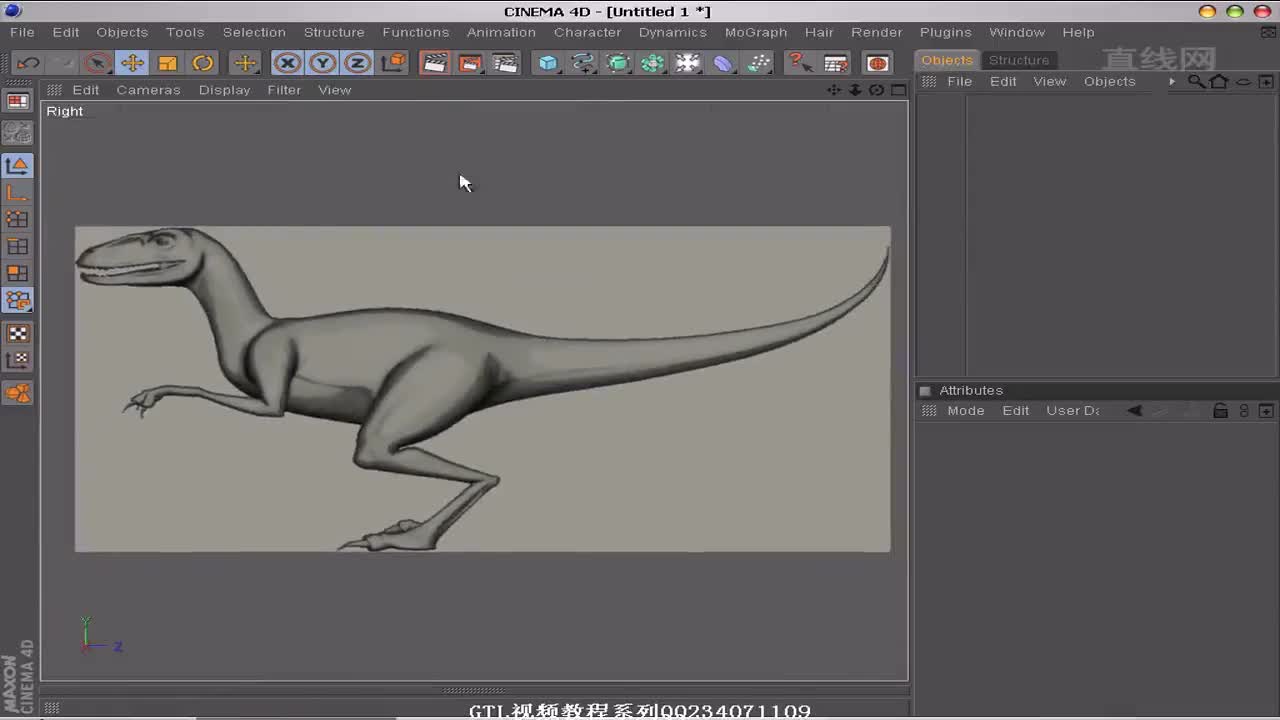The width and height of the screenshot is (1280, 720).
Task: Click Mode in the Attributes panel
Action: click(x=965, y=411)
